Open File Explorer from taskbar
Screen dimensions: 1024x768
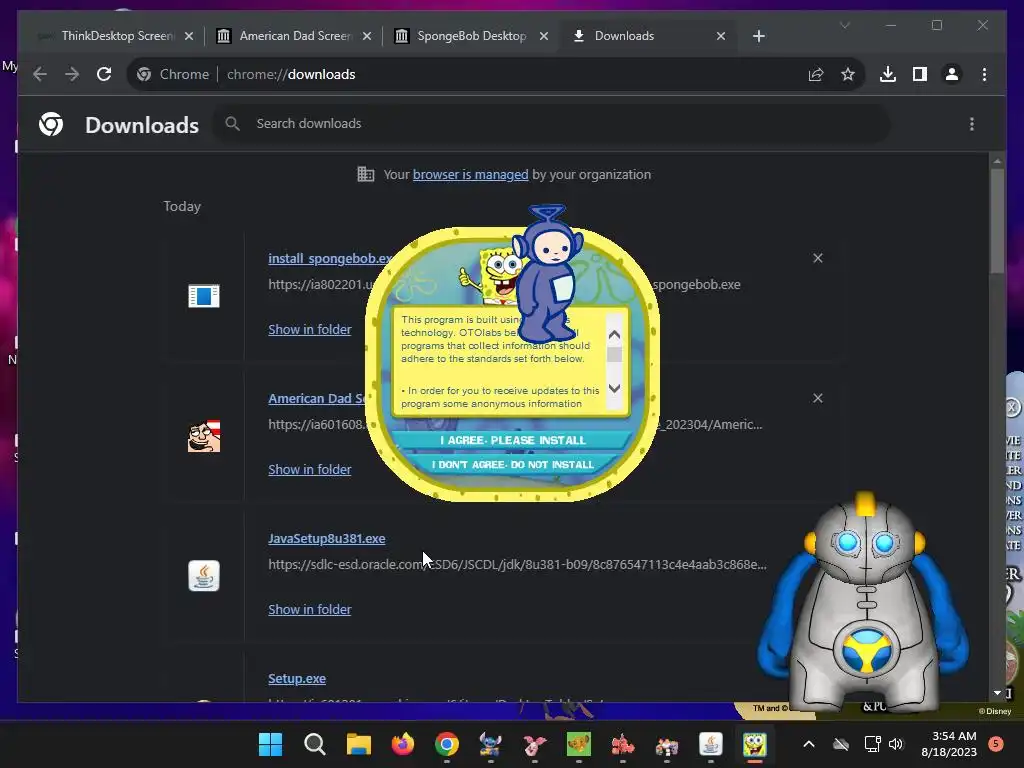click(x=359, y=744)
